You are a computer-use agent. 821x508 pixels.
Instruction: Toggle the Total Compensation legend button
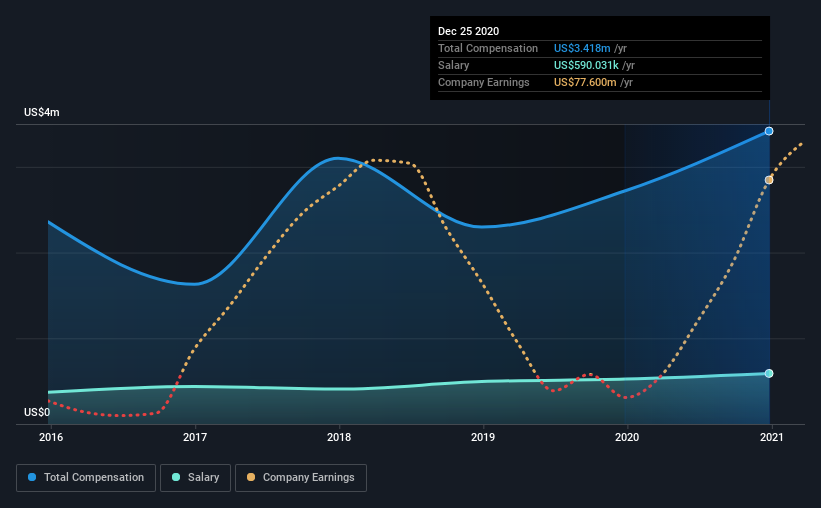click(x=86, y=478)
